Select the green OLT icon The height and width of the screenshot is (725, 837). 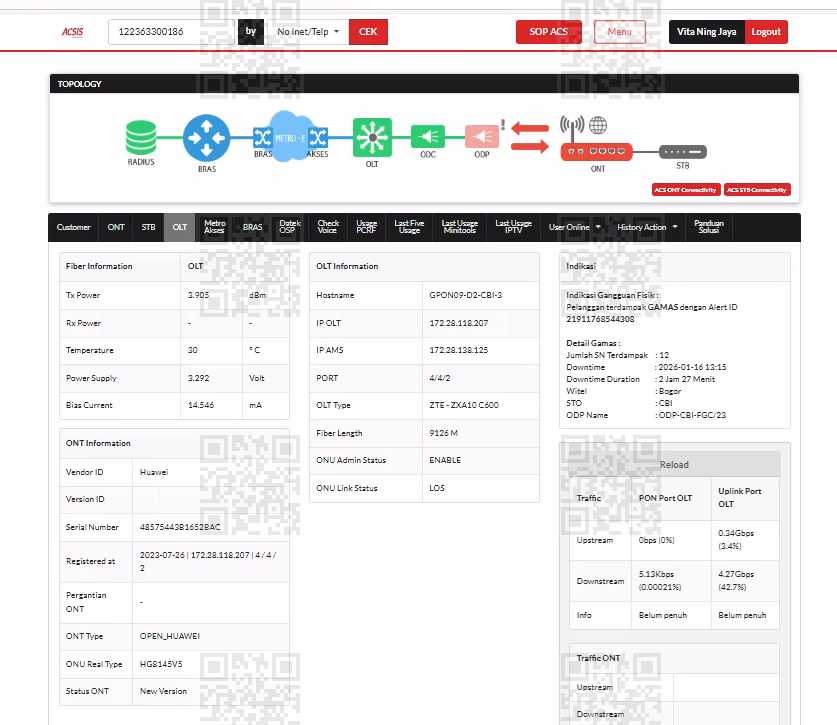click(372, 138)
